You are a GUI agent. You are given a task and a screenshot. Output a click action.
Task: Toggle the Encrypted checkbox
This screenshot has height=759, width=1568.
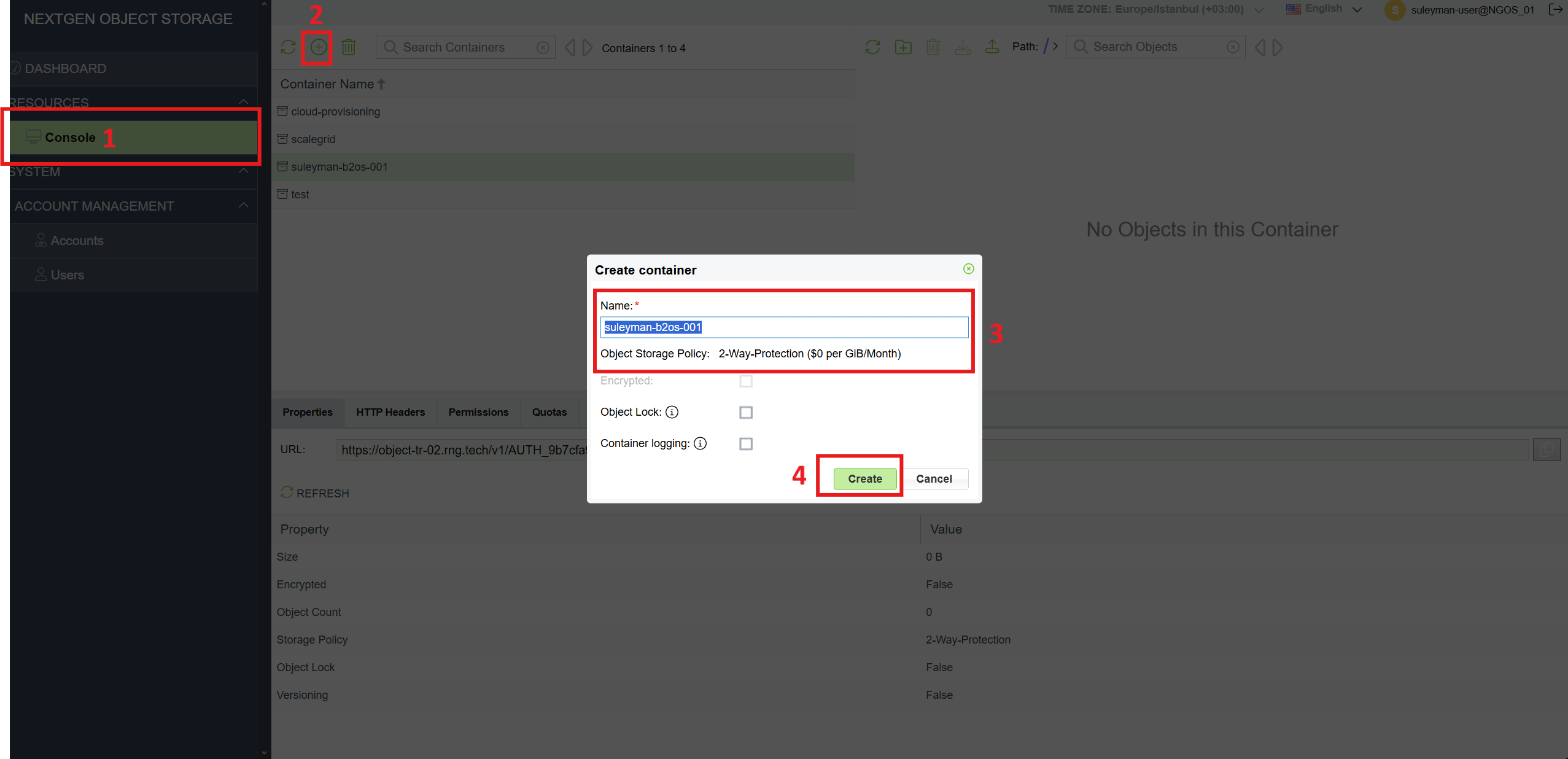coord(746,381)
